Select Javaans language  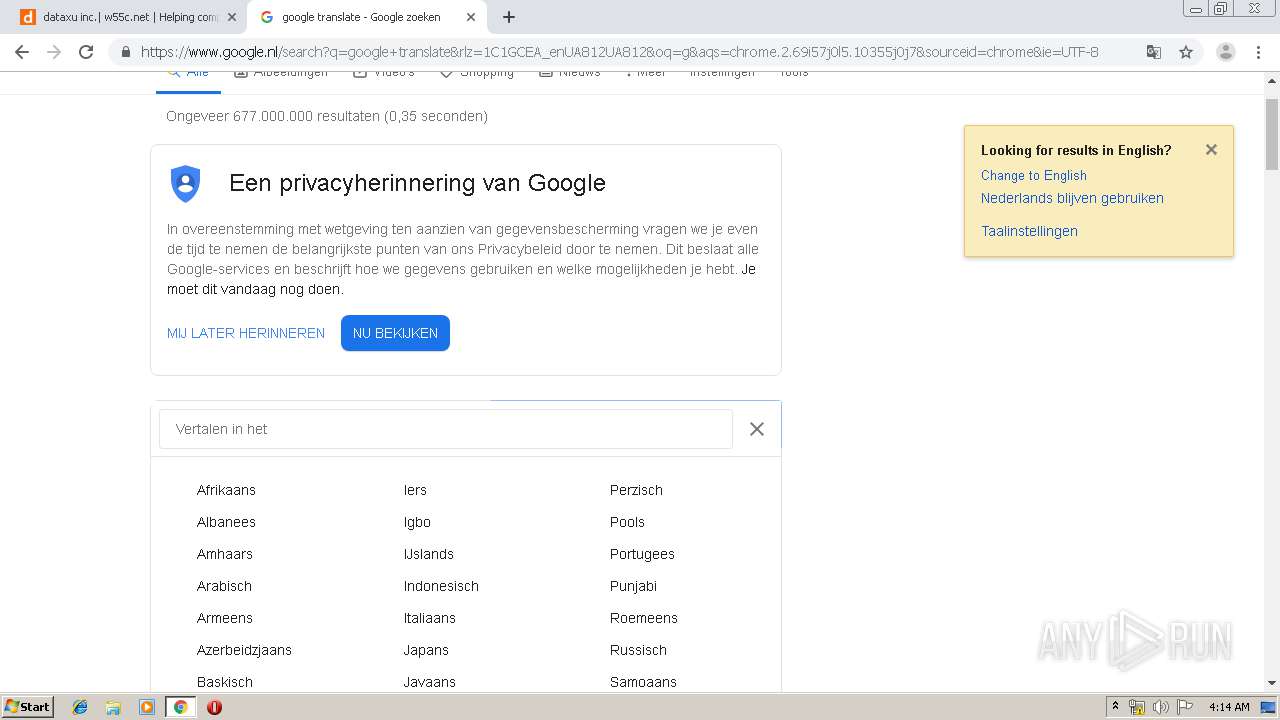(430, 682)
